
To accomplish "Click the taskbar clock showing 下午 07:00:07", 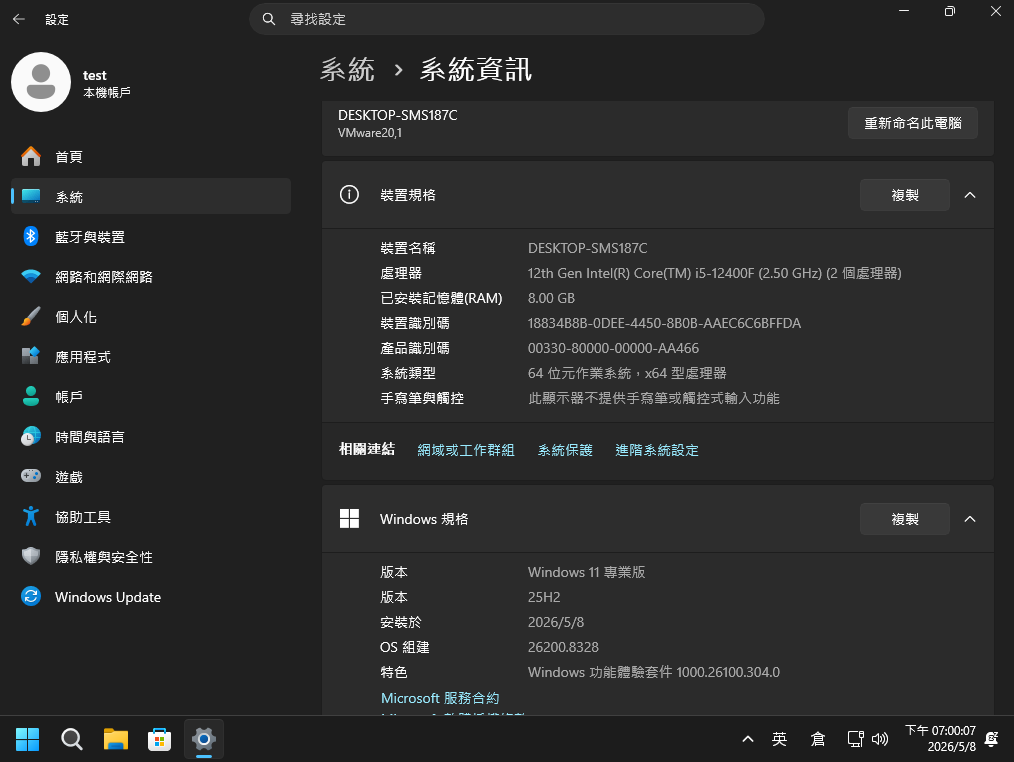I will click(x=940, y=739).
